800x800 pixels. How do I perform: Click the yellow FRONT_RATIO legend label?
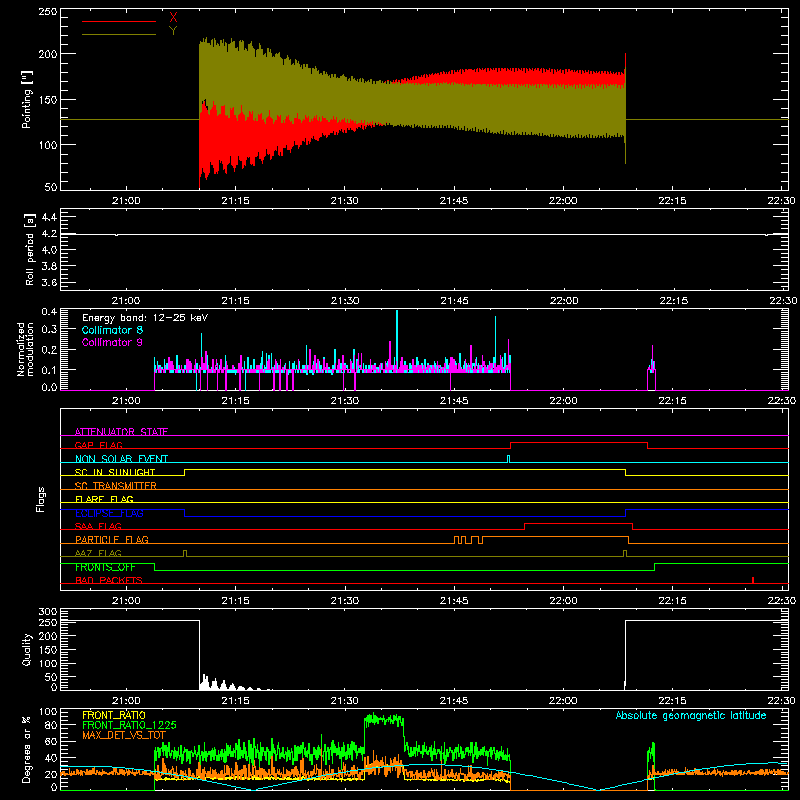[114, 715]
